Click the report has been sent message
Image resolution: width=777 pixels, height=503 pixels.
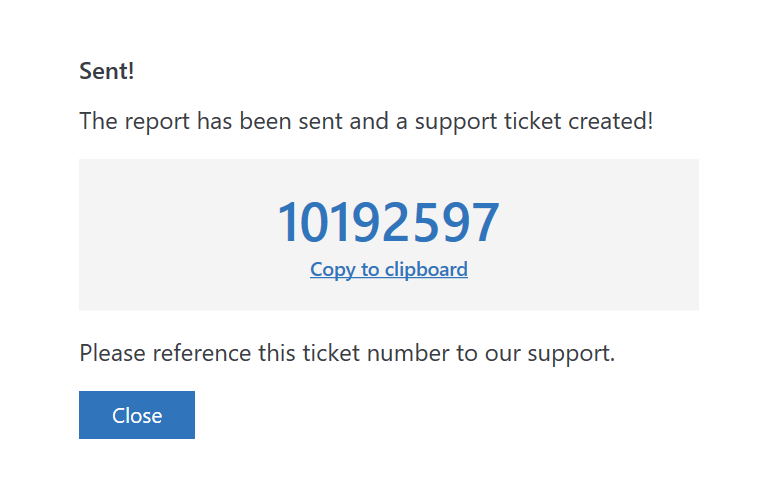coord(366,122)
